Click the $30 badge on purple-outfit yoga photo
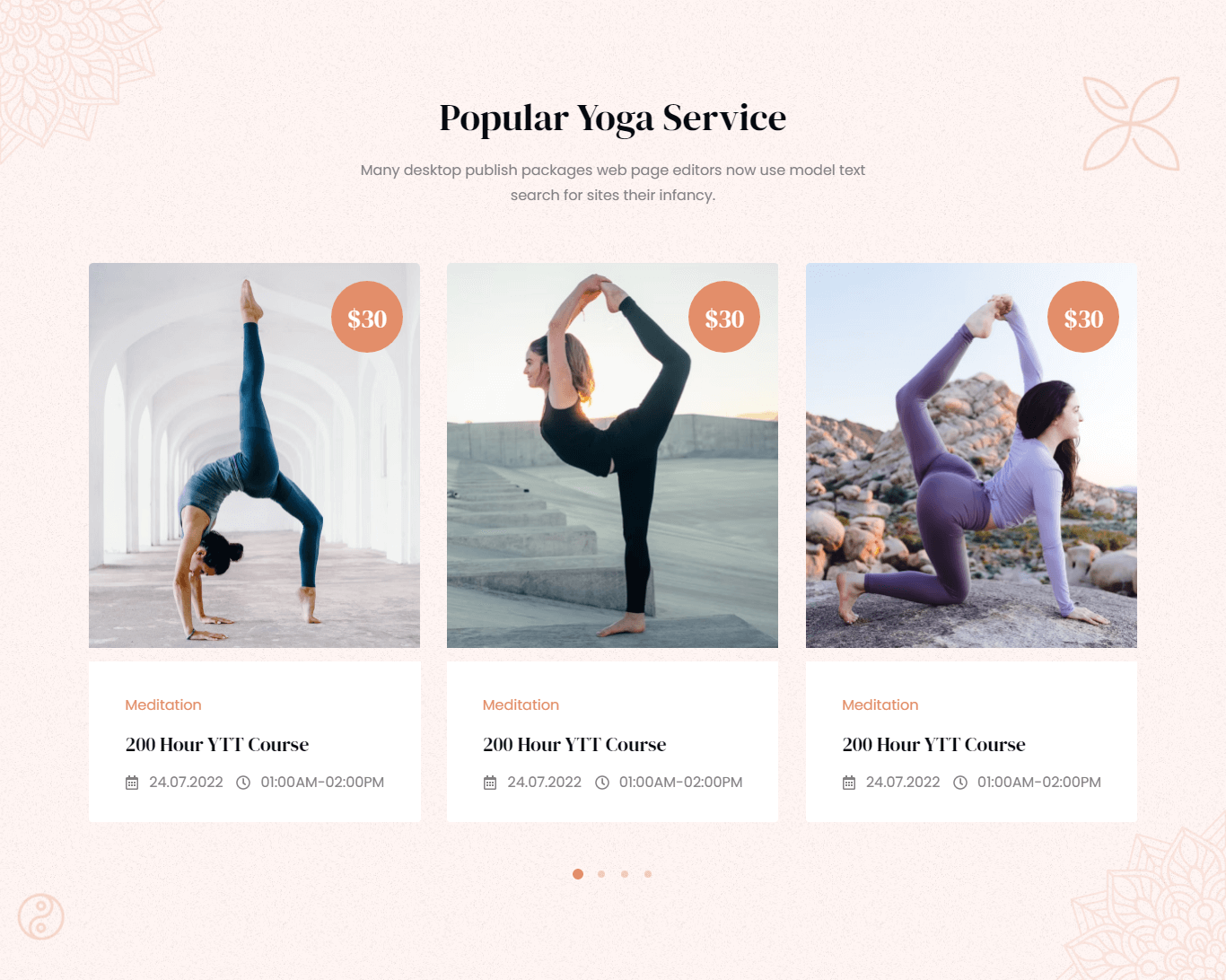Screen dimensions: 1226x980 1083,317
